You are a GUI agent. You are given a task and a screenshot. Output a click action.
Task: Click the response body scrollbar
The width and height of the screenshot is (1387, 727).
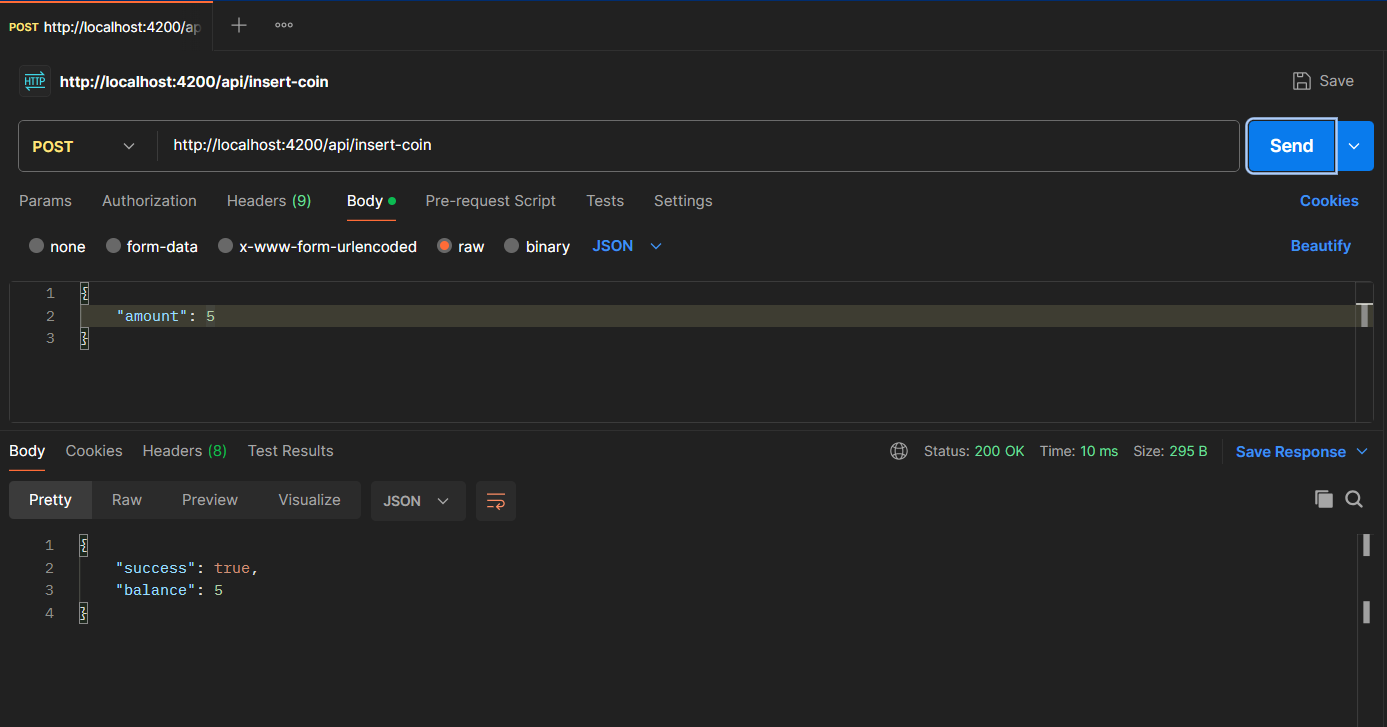tap(1365, 611)
